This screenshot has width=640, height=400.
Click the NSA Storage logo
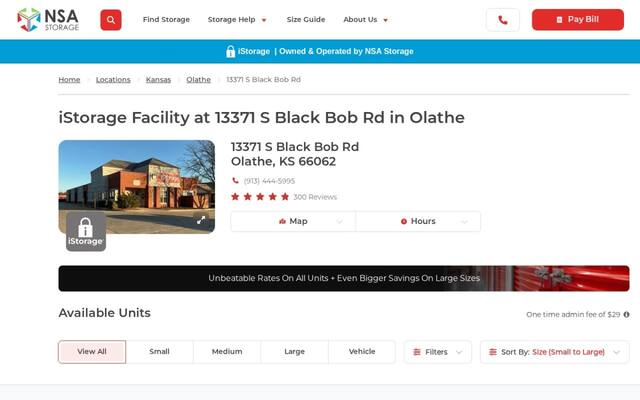[48, 20]
